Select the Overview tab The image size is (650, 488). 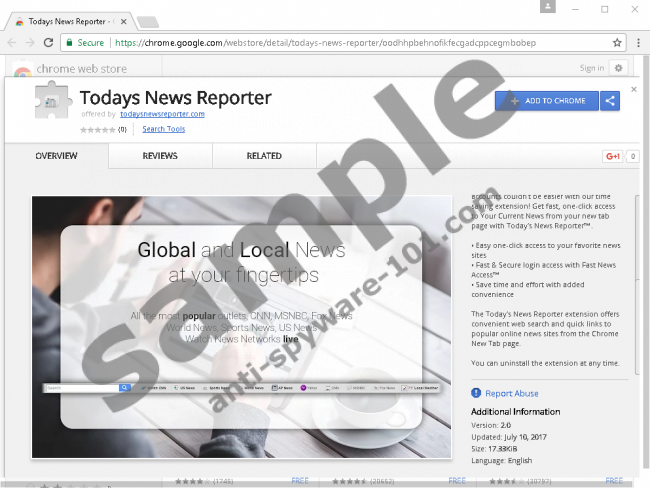[x=56, y=156]
